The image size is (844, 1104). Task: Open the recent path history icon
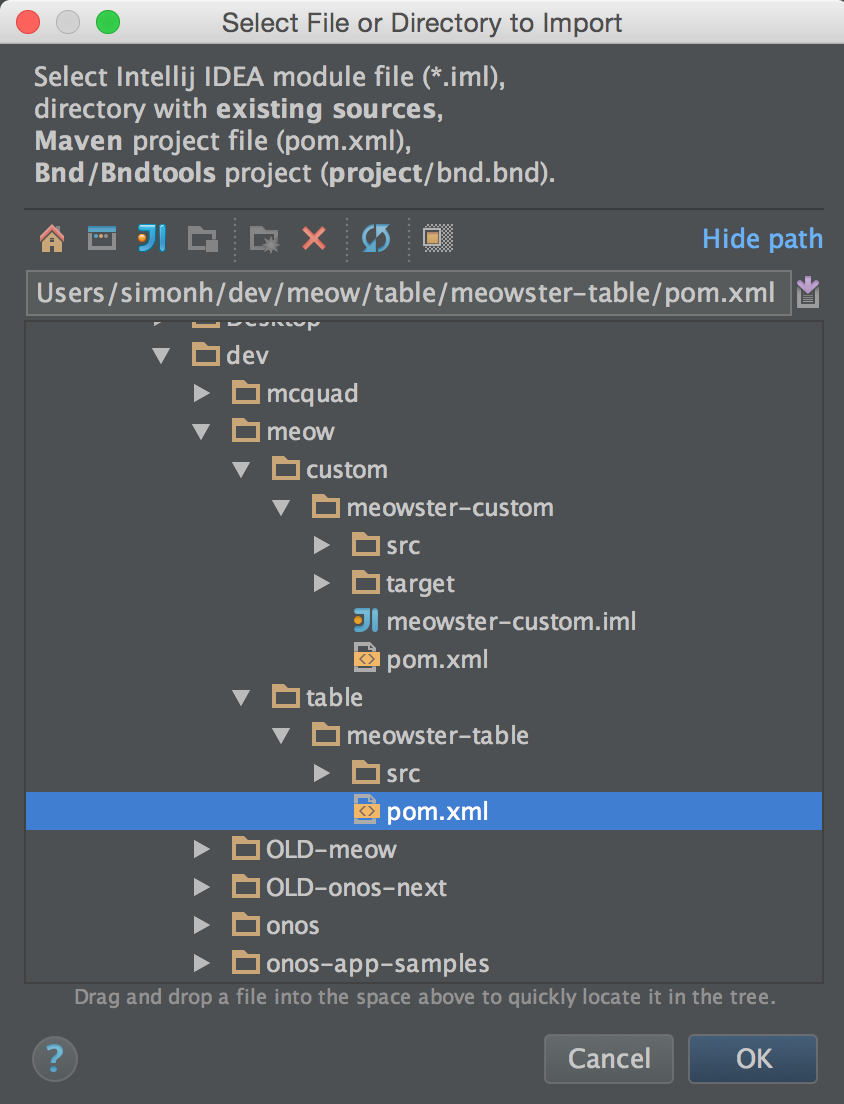(x=808, y=293)
